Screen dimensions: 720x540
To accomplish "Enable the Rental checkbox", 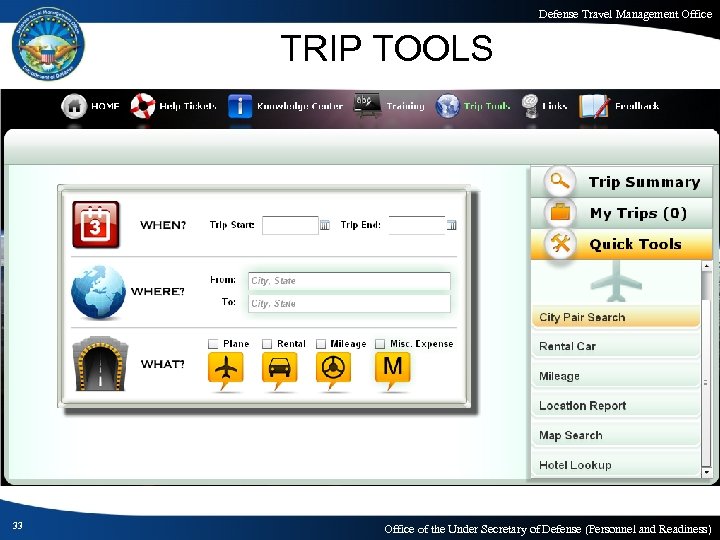I will pyautogui.click(x=267, y=344).
